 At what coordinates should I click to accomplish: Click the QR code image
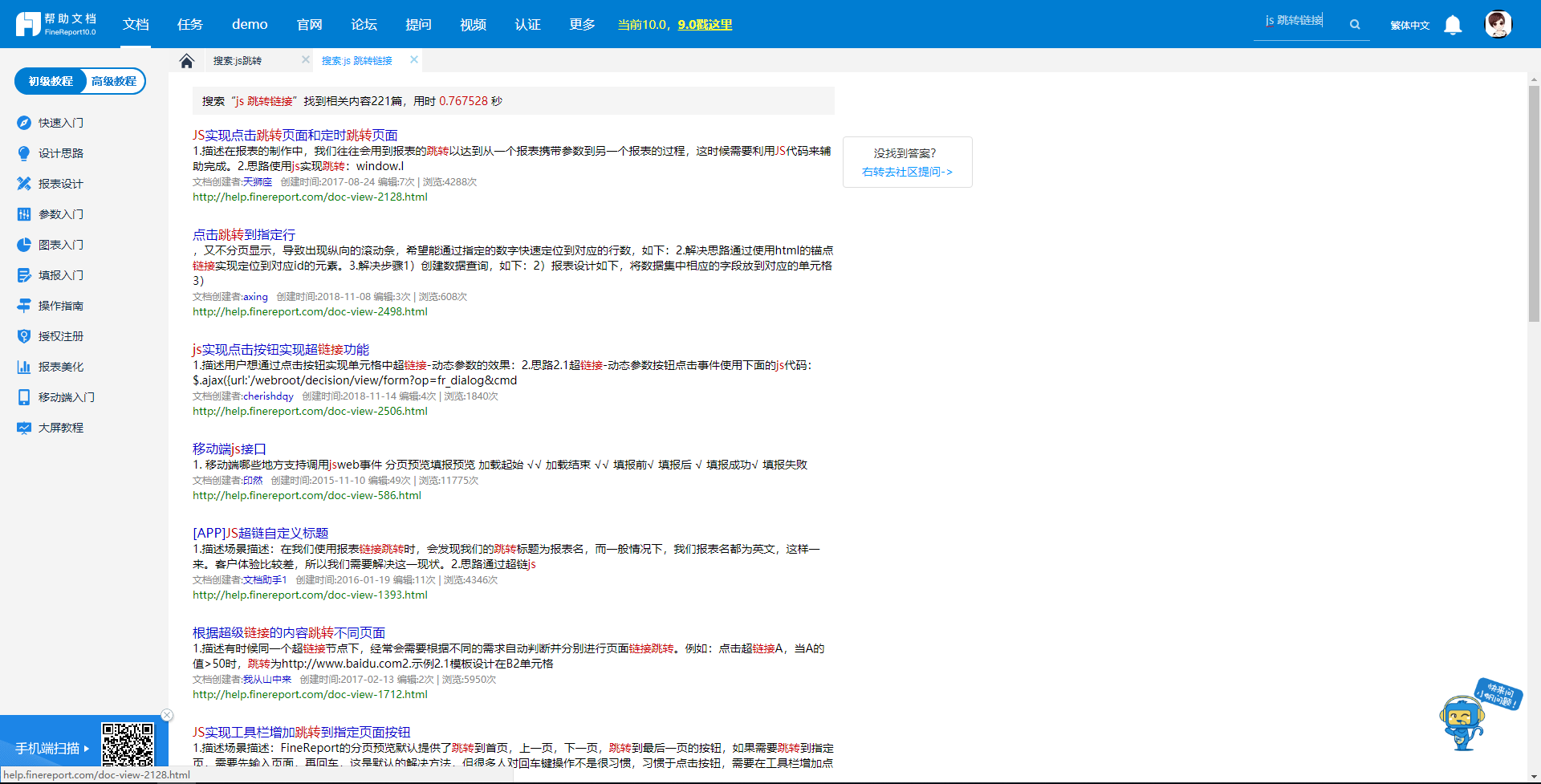pyautogui.click(x=128, y=744)
